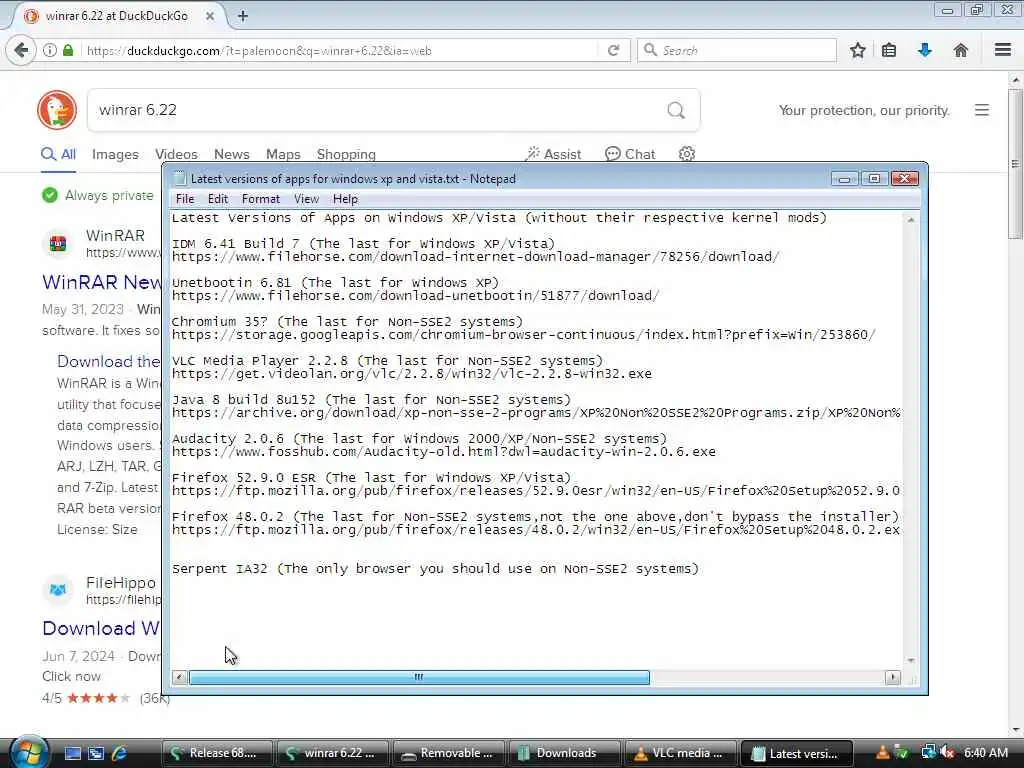Click the VLC Media Player 2.2.8 line
This screenshot has height=768, width=1024.
pyautogui.click(x=387, y=360)
